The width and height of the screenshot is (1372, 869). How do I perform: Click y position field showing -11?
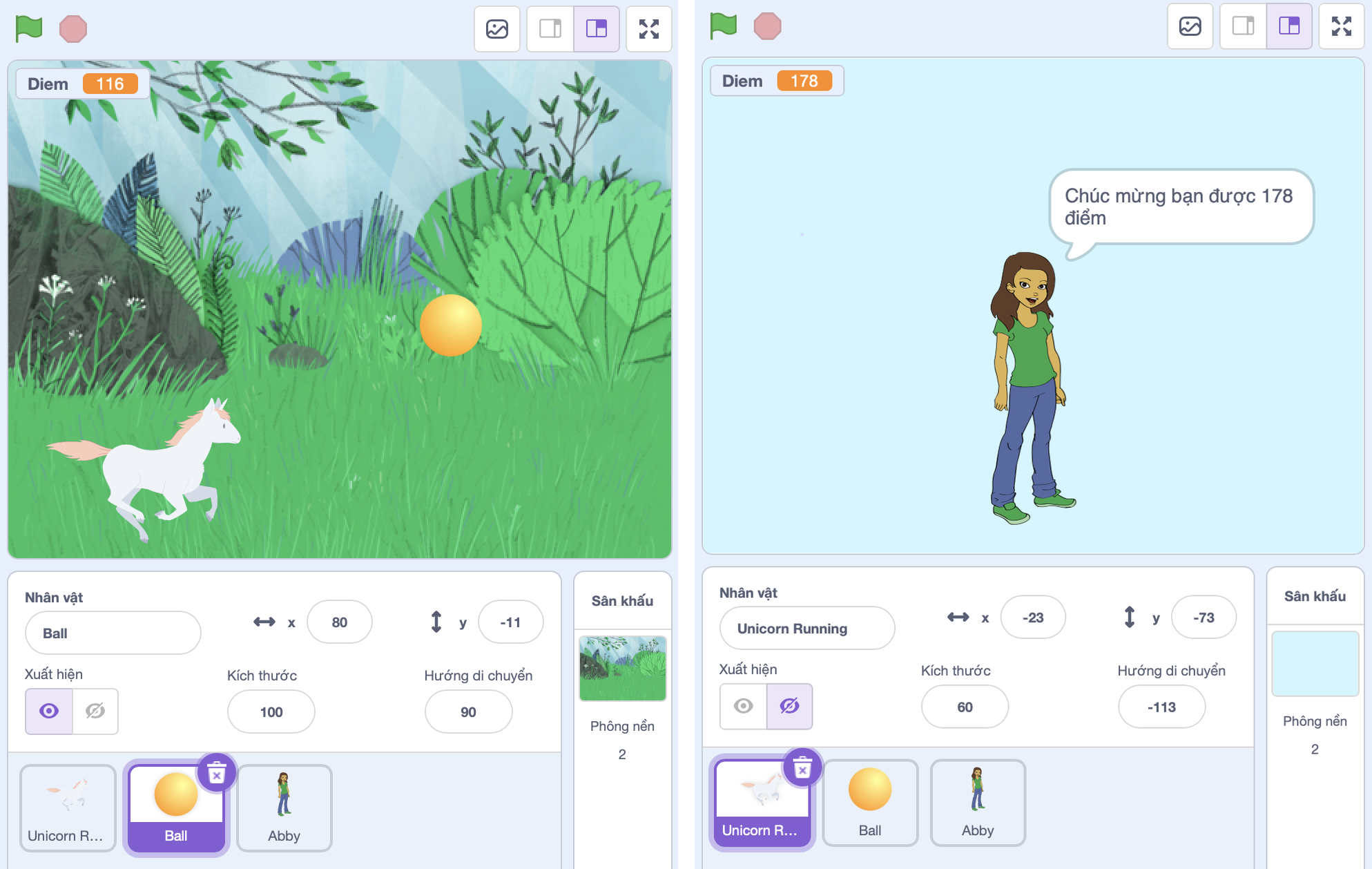510,622
